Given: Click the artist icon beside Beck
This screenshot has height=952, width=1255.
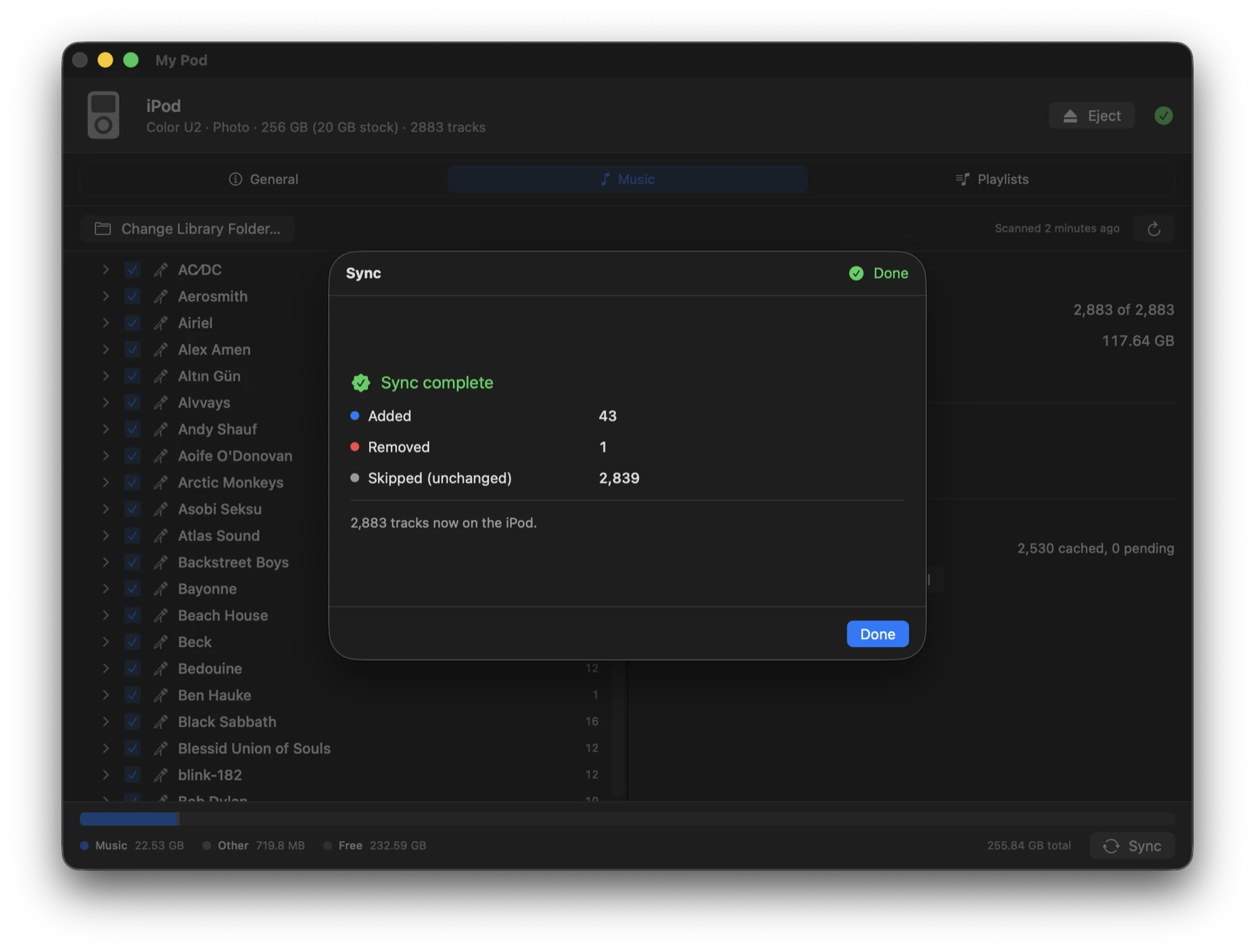Looking at the screenshot, I should (161, 642).
